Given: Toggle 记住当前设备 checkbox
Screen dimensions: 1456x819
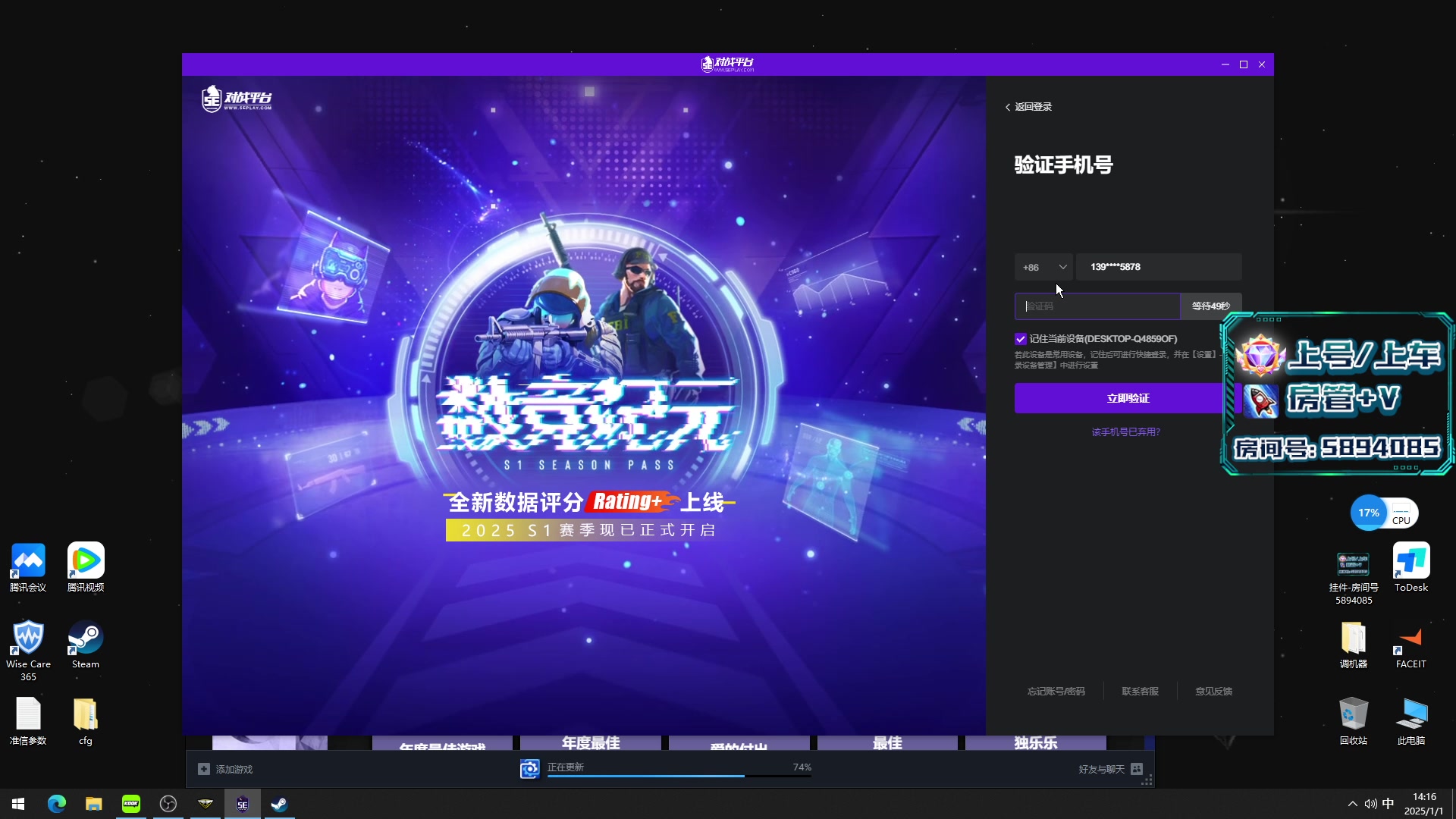Looking at the screenshot, I should point(1021,339).
